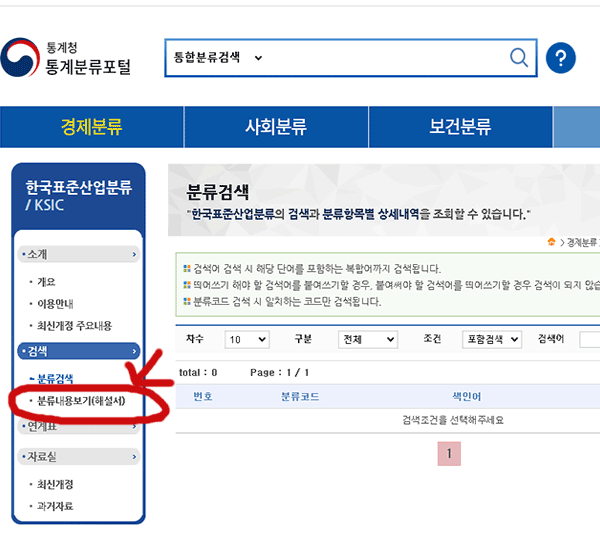Click the 검색조건을 선택해주세요 message
The height and width of the screenshot is (550, 600).
pos(453,420)
